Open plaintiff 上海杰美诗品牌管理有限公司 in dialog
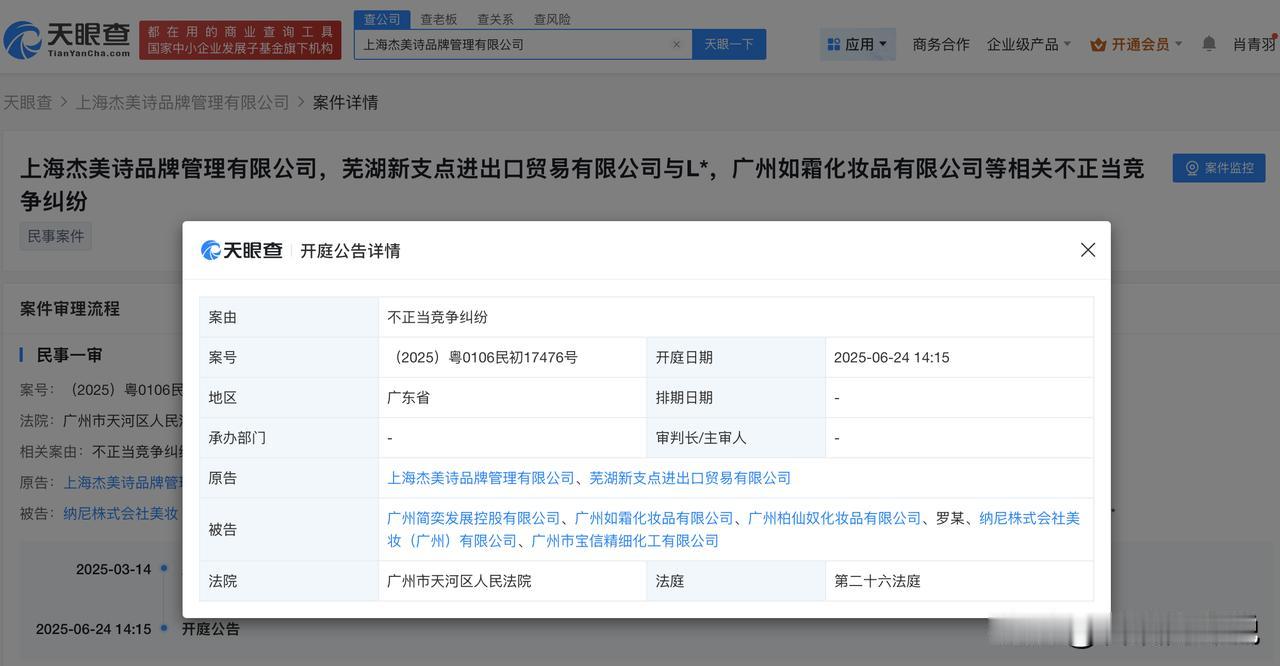1280x666 pixels. tap(481, 478)
